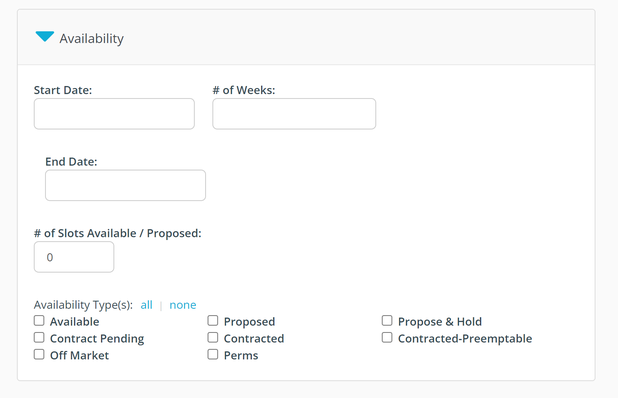Enable the Proposed checkbox

click(x=213, y=321)
